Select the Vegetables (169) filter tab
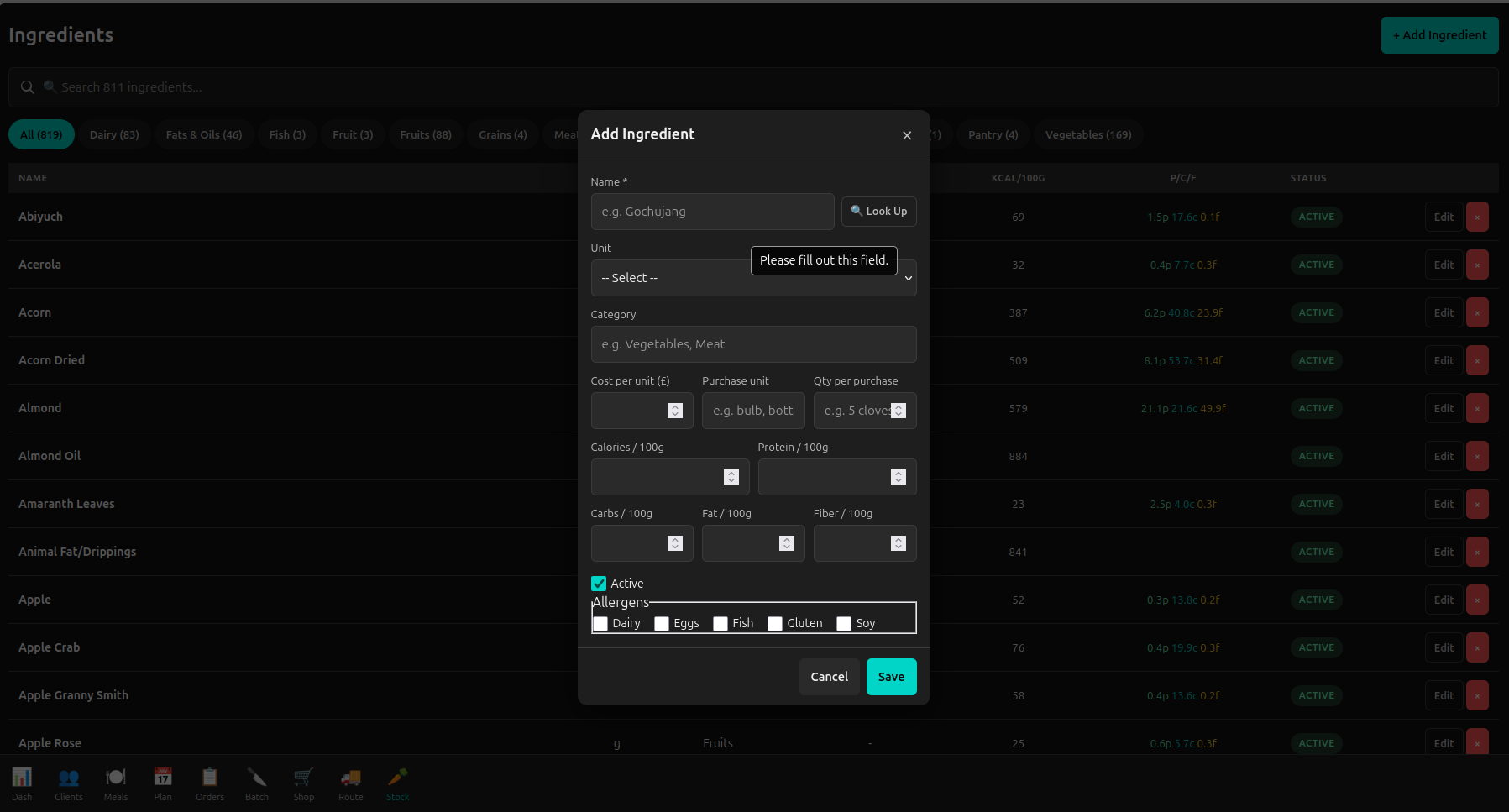 (1088, 134)
